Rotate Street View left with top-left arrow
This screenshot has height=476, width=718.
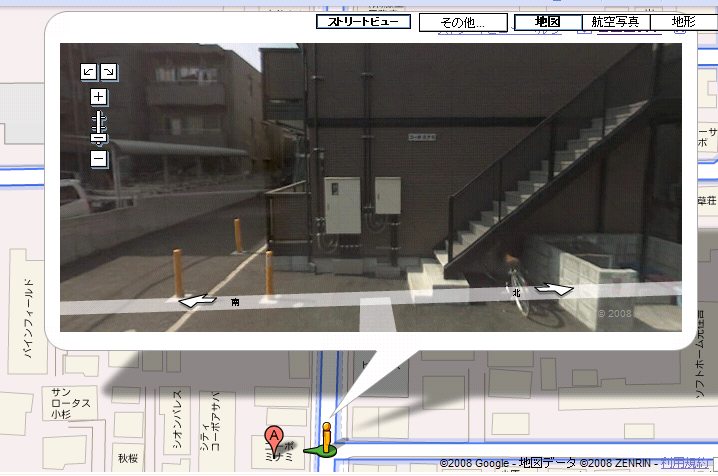(89, 71)
